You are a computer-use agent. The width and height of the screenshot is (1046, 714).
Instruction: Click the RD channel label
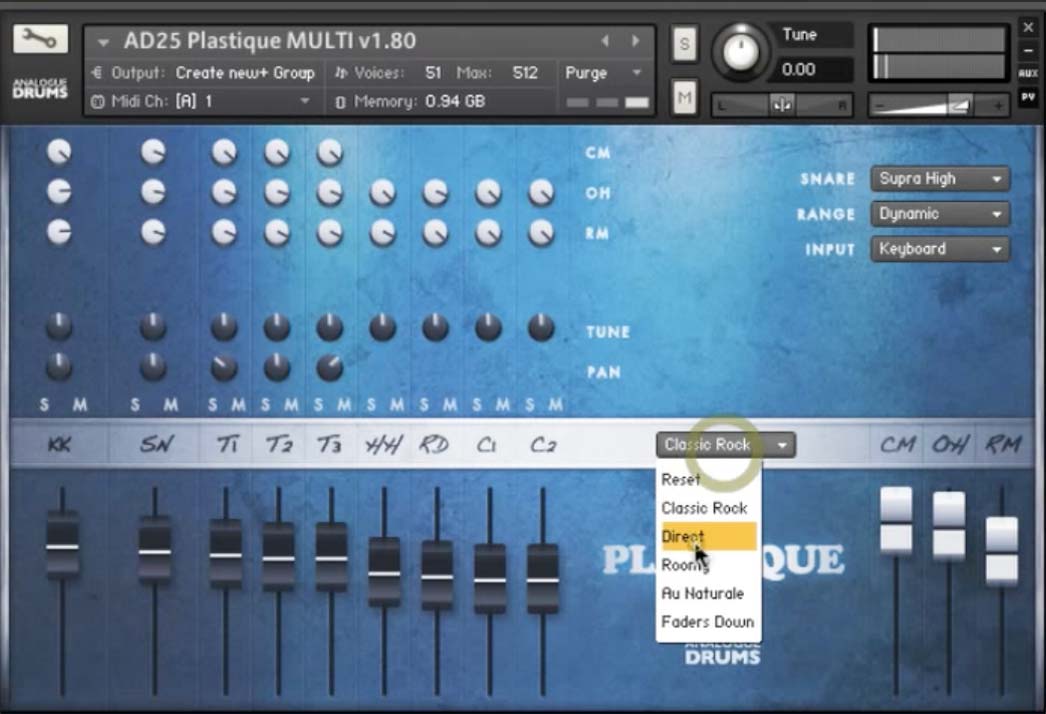point(434,444)
